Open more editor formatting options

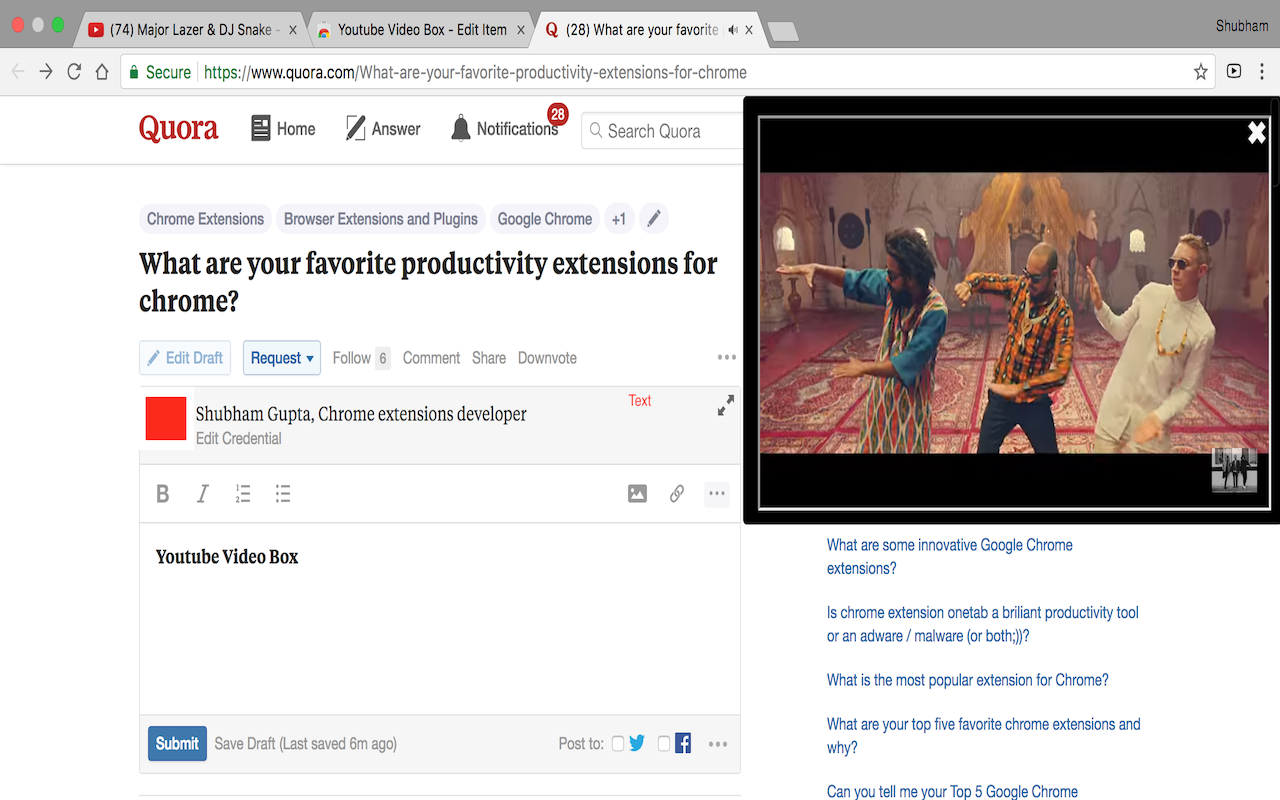[717, 494]
